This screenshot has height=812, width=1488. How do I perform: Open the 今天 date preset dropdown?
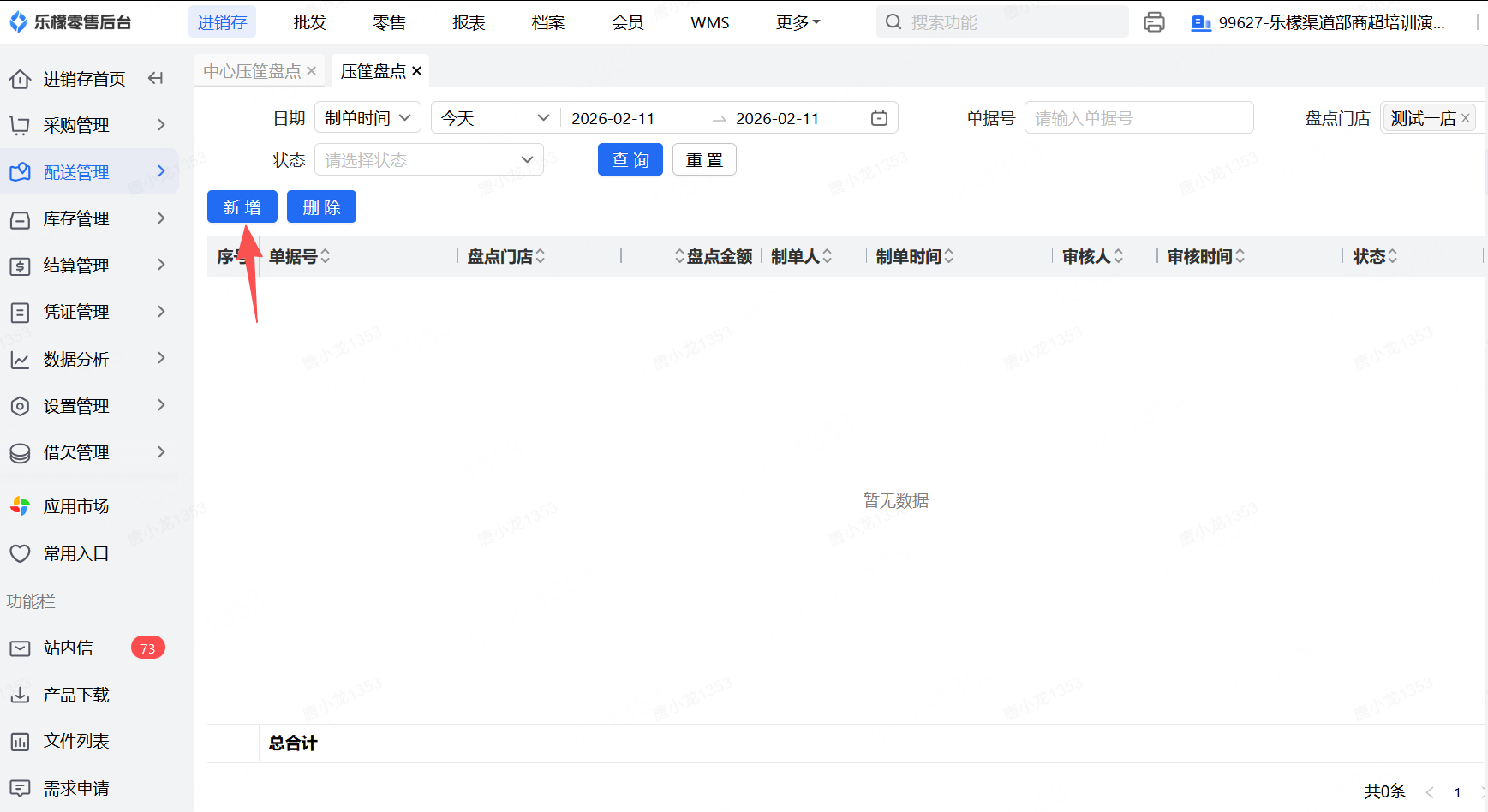494,117
